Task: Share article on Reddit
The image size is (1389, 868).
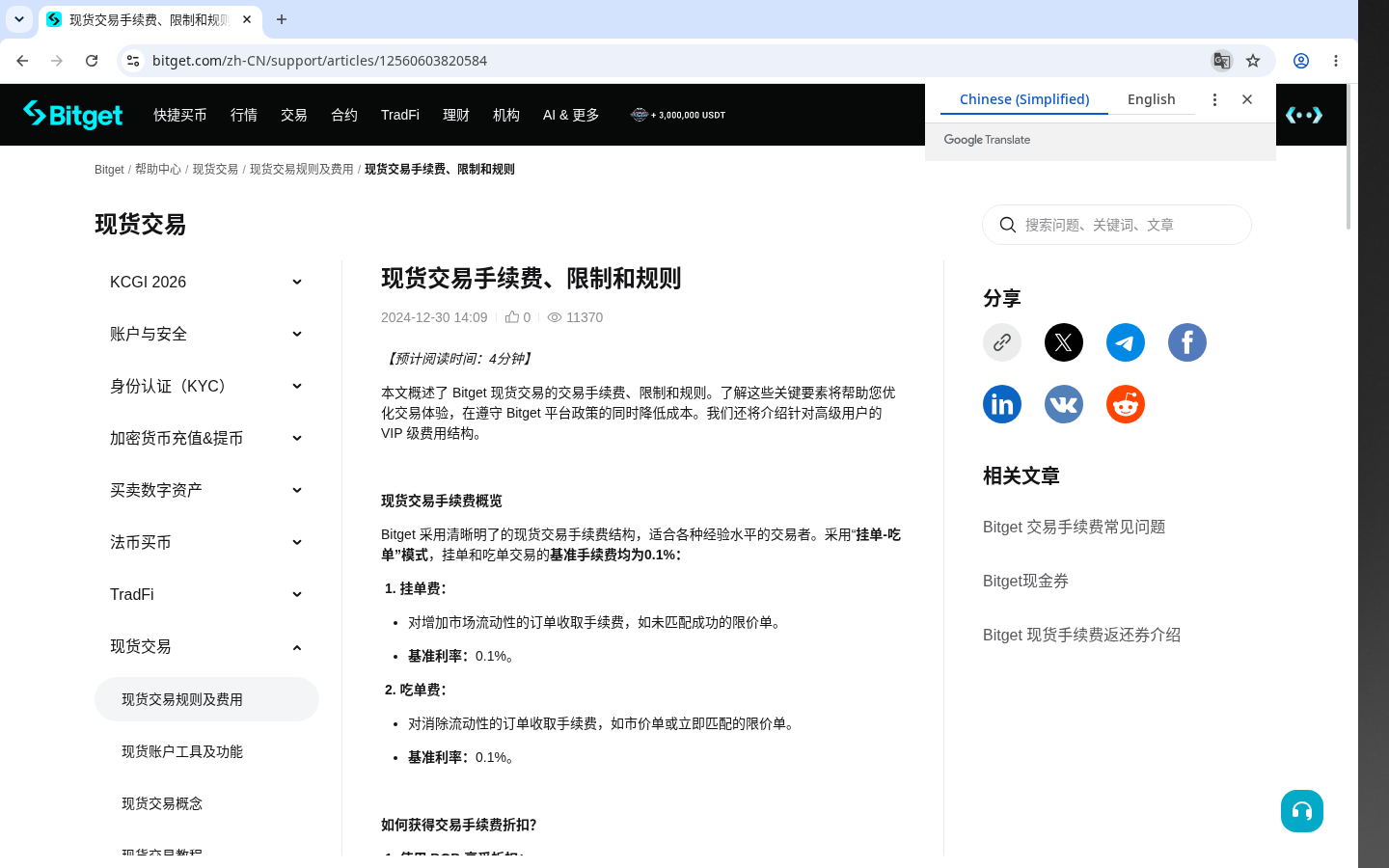Action: pos(1126,404)
